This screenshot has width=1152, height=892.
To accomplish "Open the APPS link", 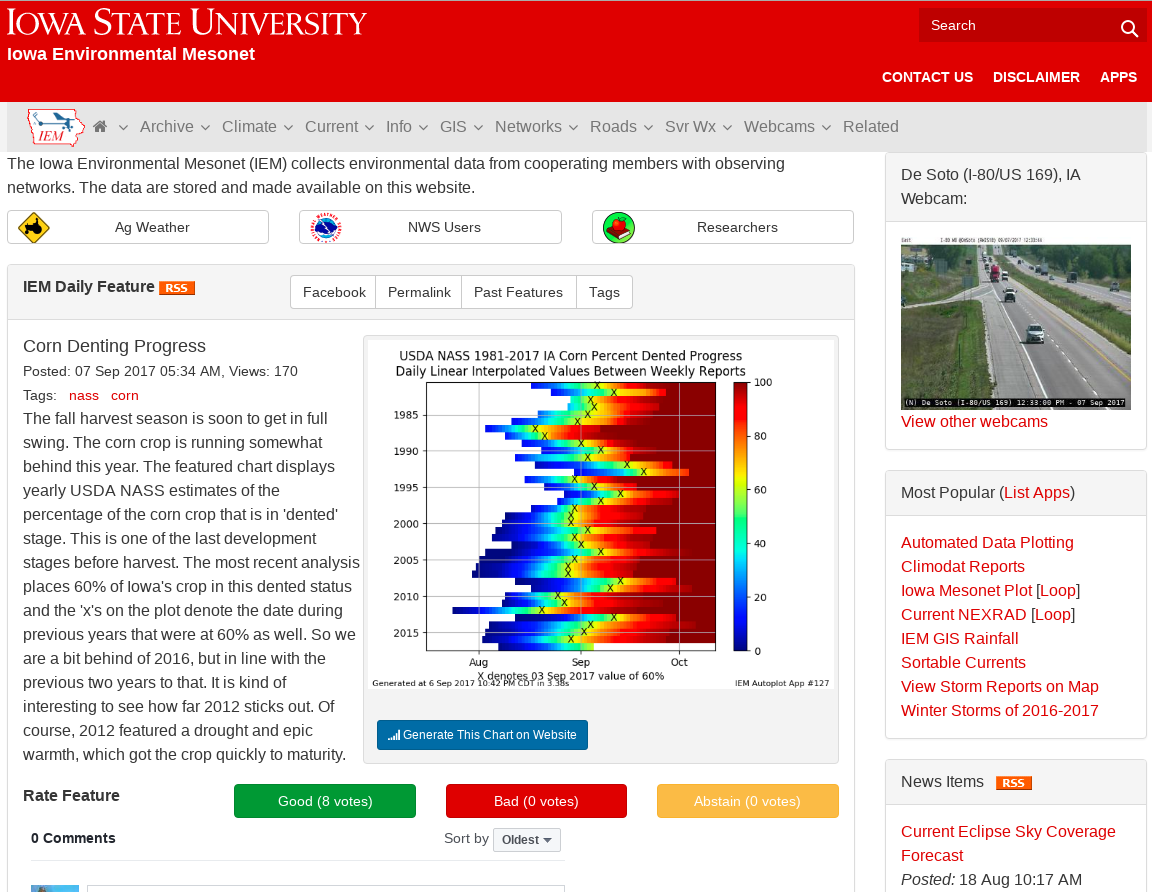I will click(x=1118, y=77).
